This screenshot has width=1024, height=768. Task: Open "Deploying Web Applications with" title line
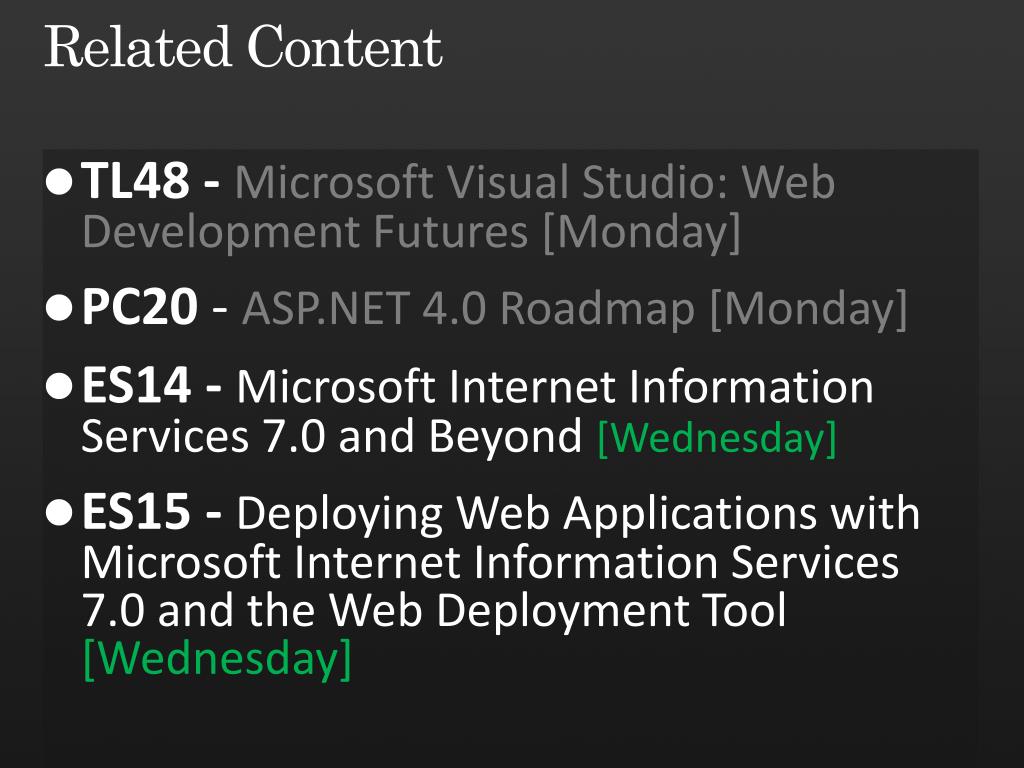pos(578,515)
